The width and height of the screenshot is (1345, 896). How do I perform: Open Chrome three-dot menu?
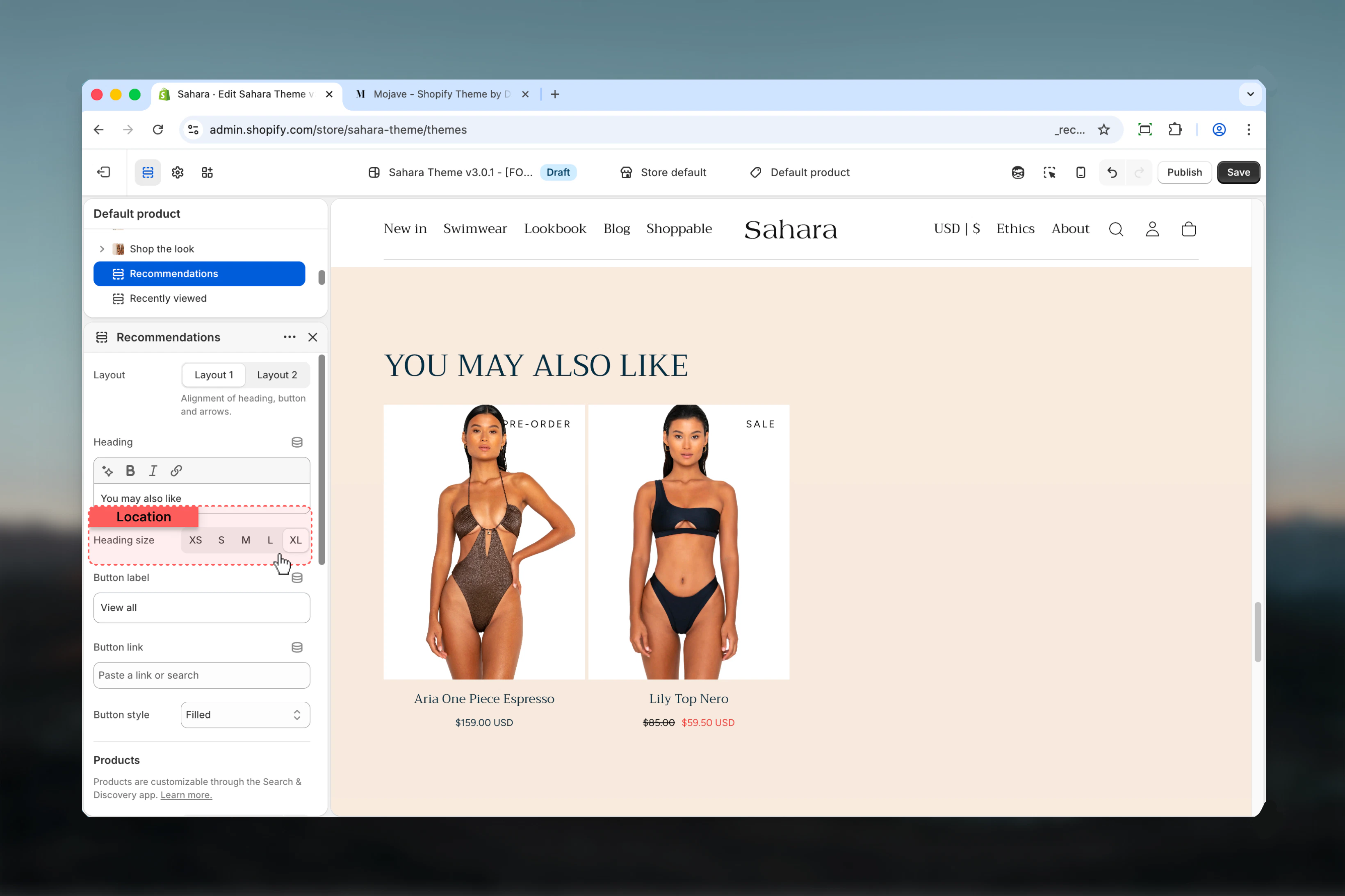pos(1248,130)
